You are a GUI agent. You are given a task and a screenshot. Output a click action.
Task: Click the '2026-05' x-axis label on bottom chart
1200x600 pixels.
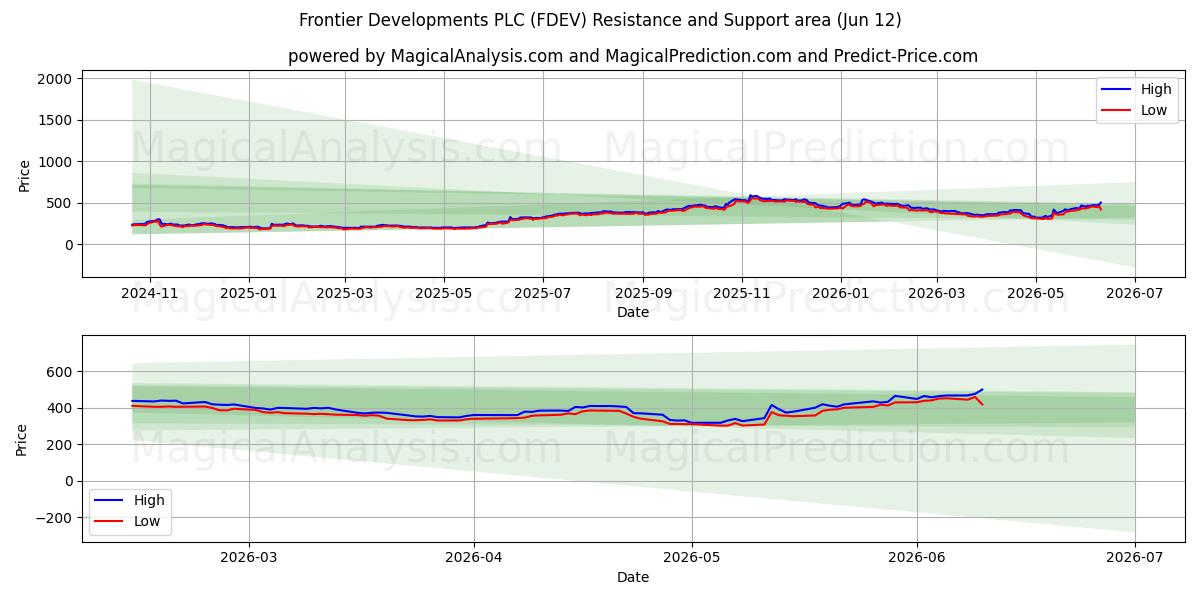point(692,558)
